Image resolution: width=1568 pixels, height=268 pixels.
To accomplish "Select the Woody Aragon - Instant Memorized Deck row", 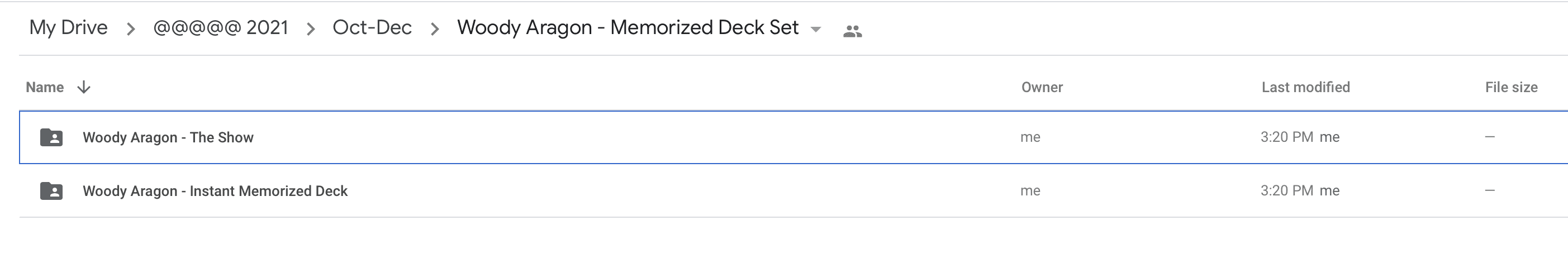I will 793,191.
